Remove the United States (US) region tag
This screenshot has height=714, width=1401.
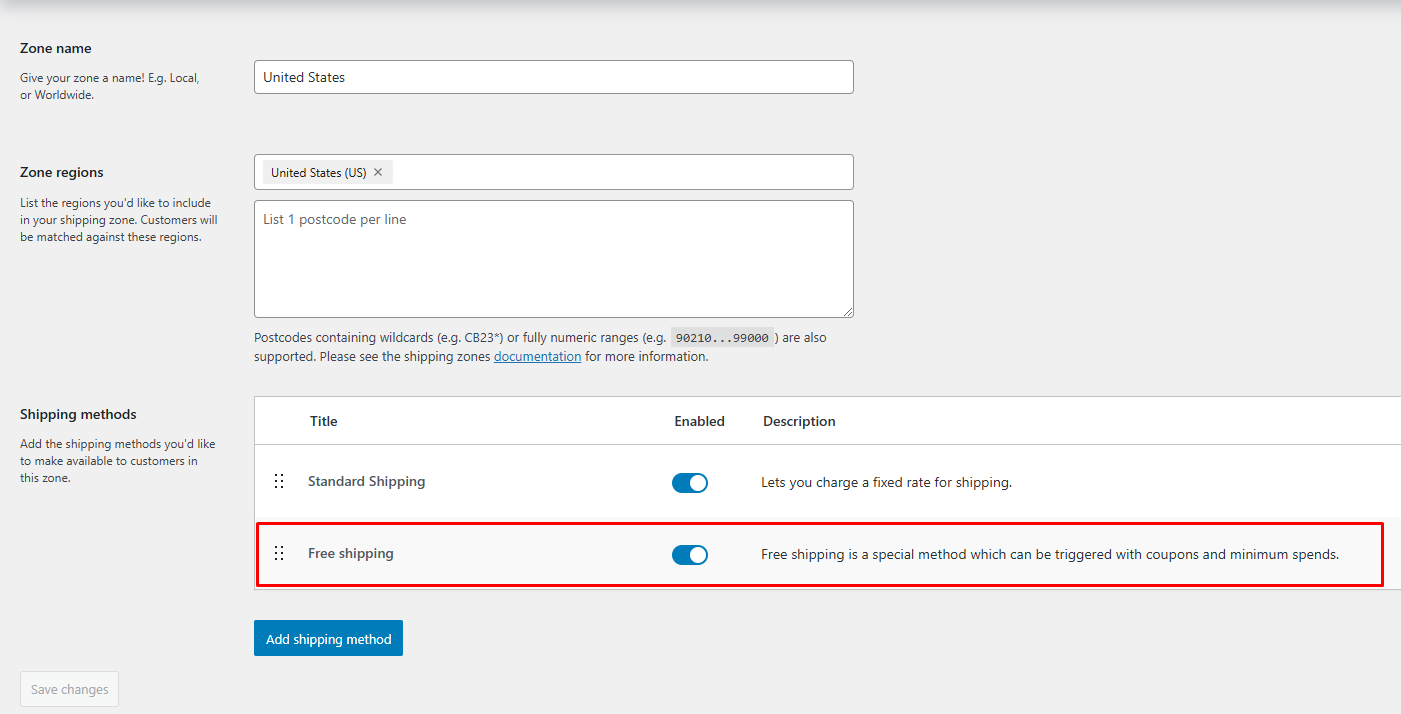pyautogui.click(x=377, y=171)
